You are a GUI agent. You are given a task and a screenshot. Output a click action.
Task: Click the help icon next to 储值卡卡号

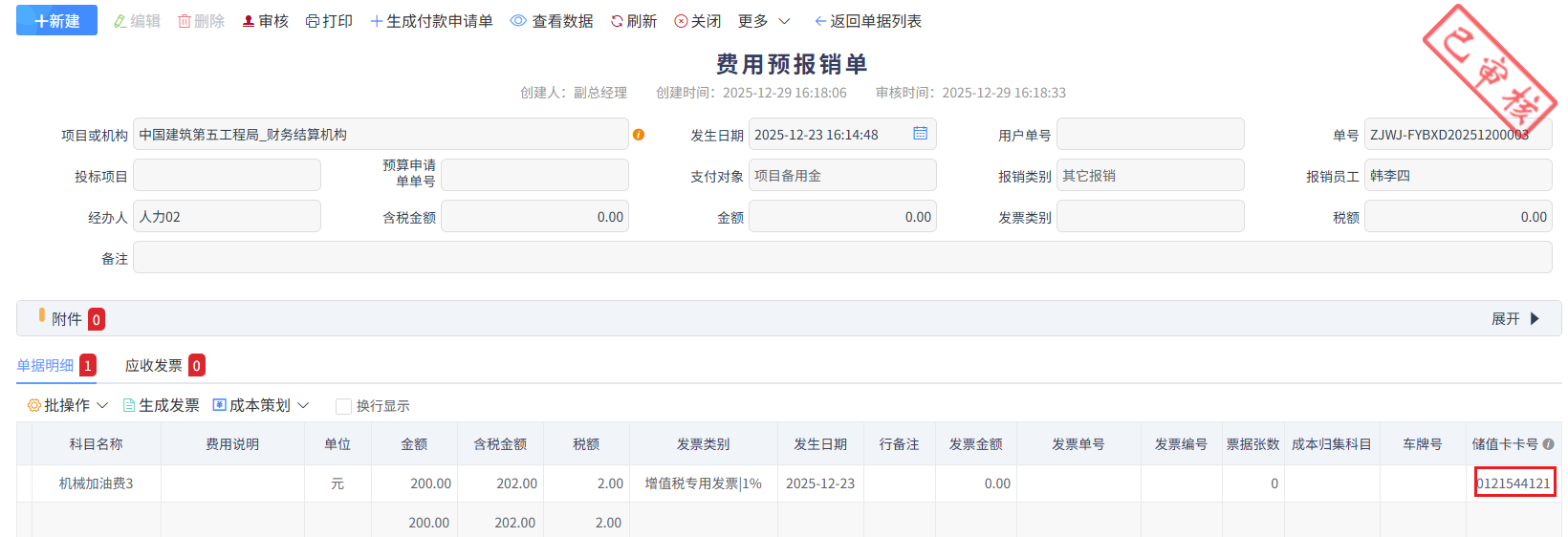[x=1548, y=444]
